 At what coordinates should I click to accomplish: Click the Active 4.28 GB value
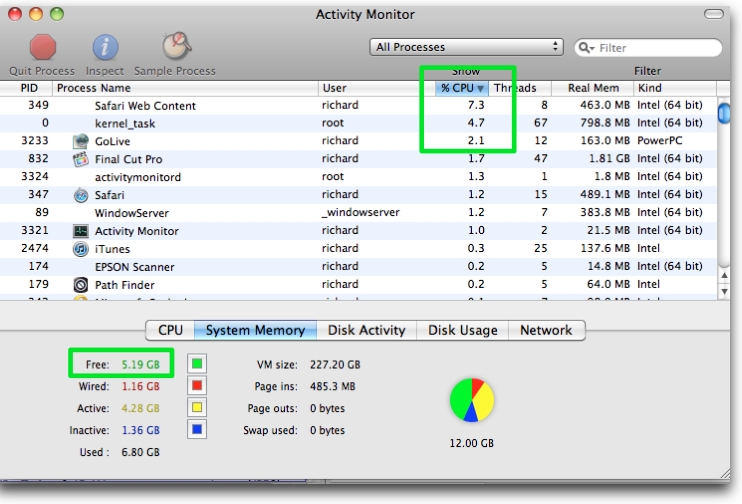point(141,408)
